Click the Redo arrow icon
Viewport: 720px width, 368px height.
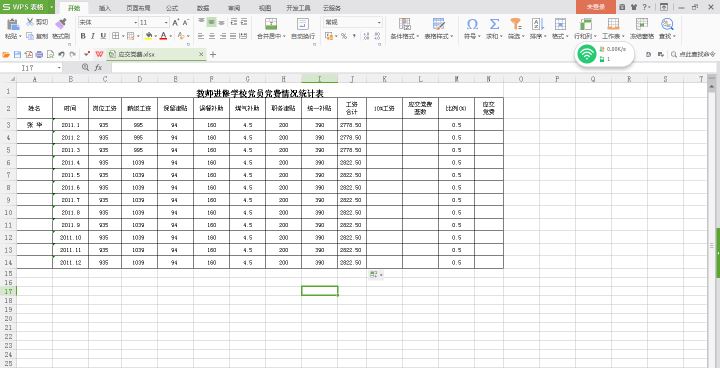coord(73,54)
